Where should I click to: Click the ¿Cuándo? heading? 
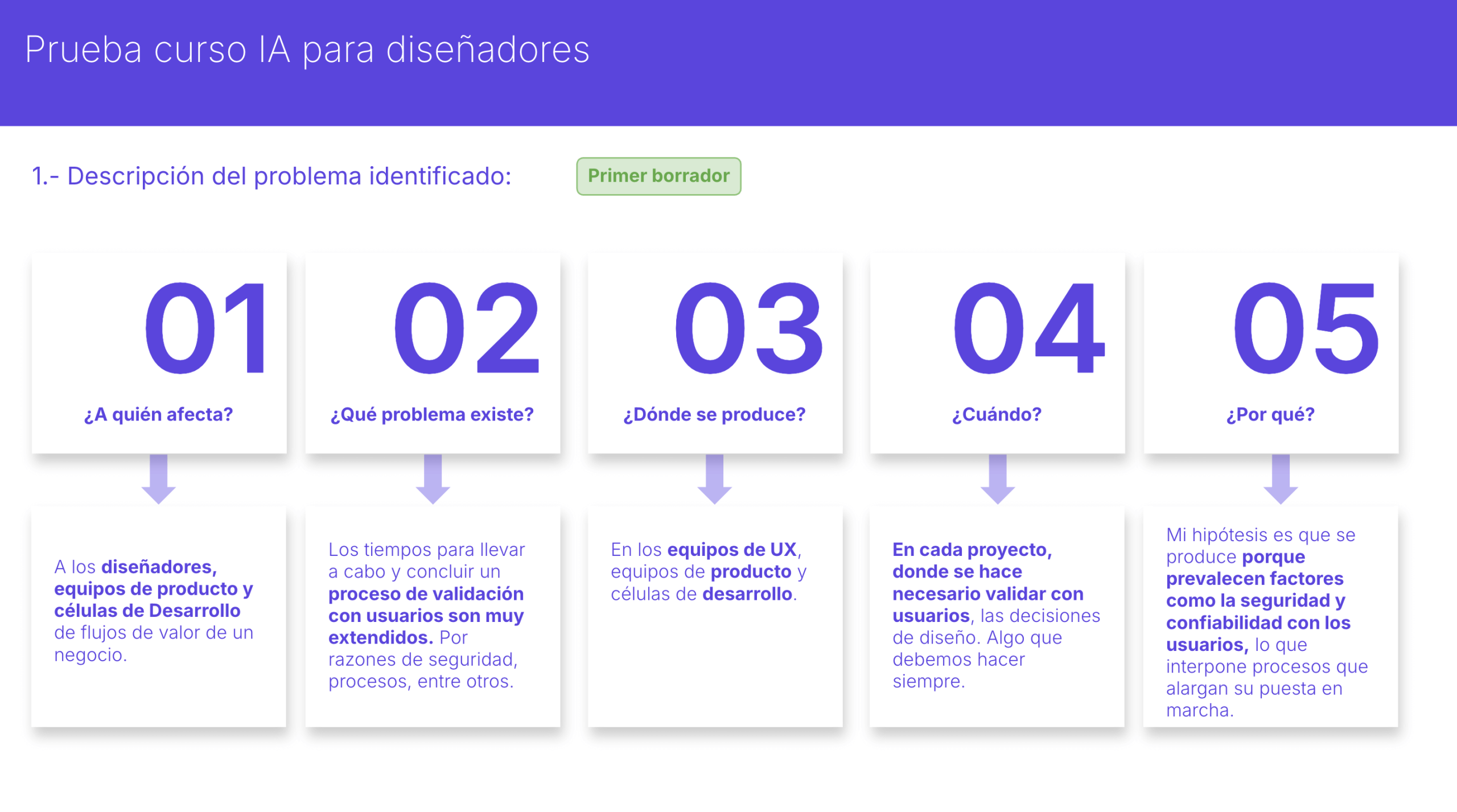pos(997,414)
